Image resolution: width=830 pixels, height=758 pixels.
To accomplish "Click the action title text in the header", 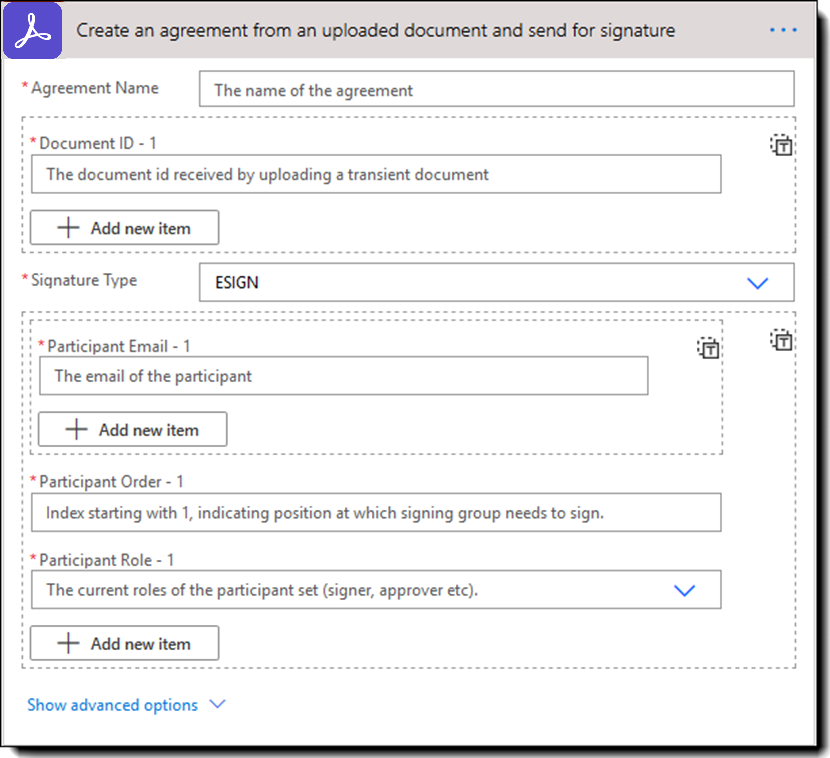I will (x=375, y=30).
